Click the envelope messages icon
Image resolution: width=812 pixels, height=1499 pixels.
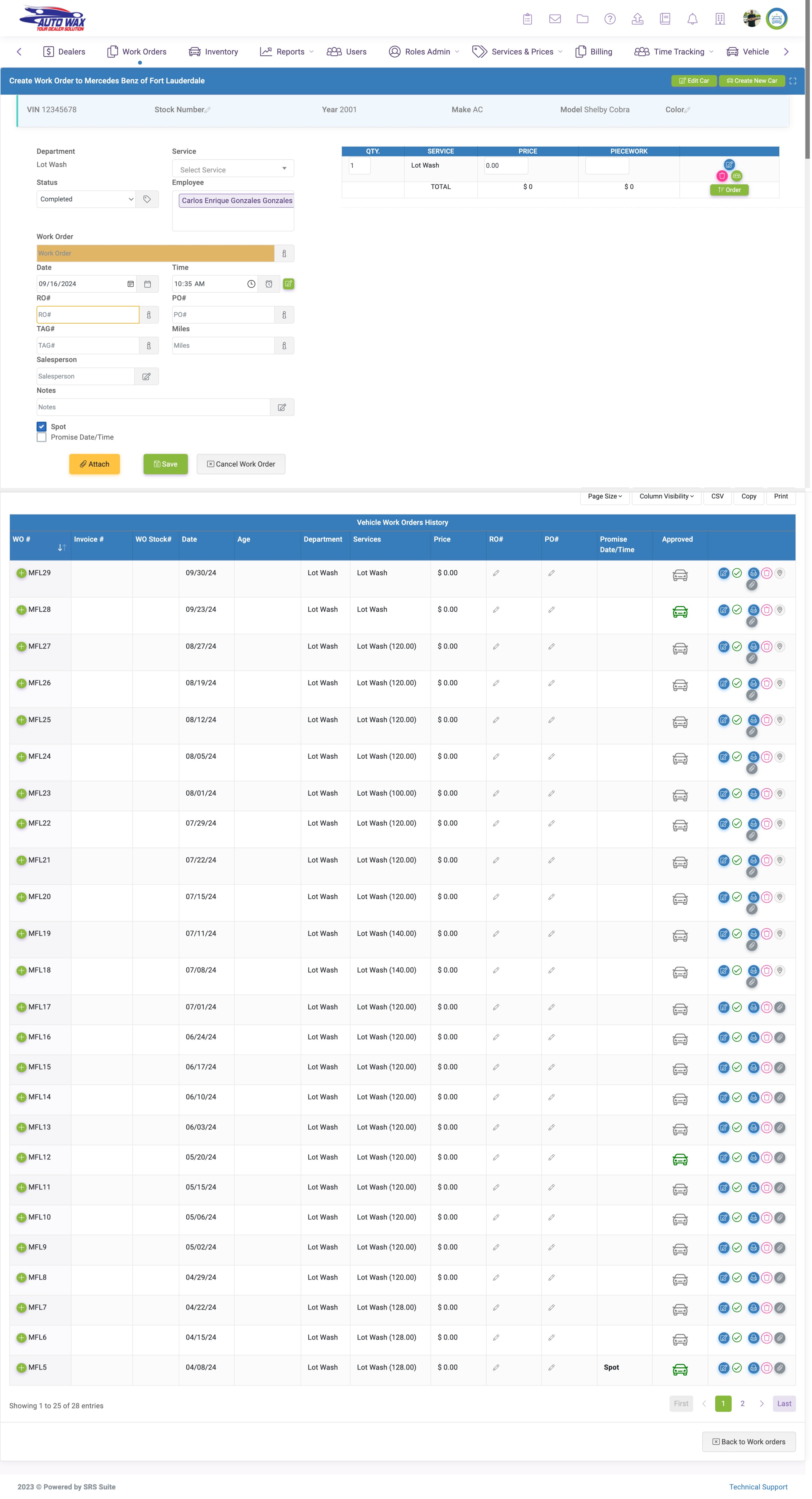tap(555, 19)
